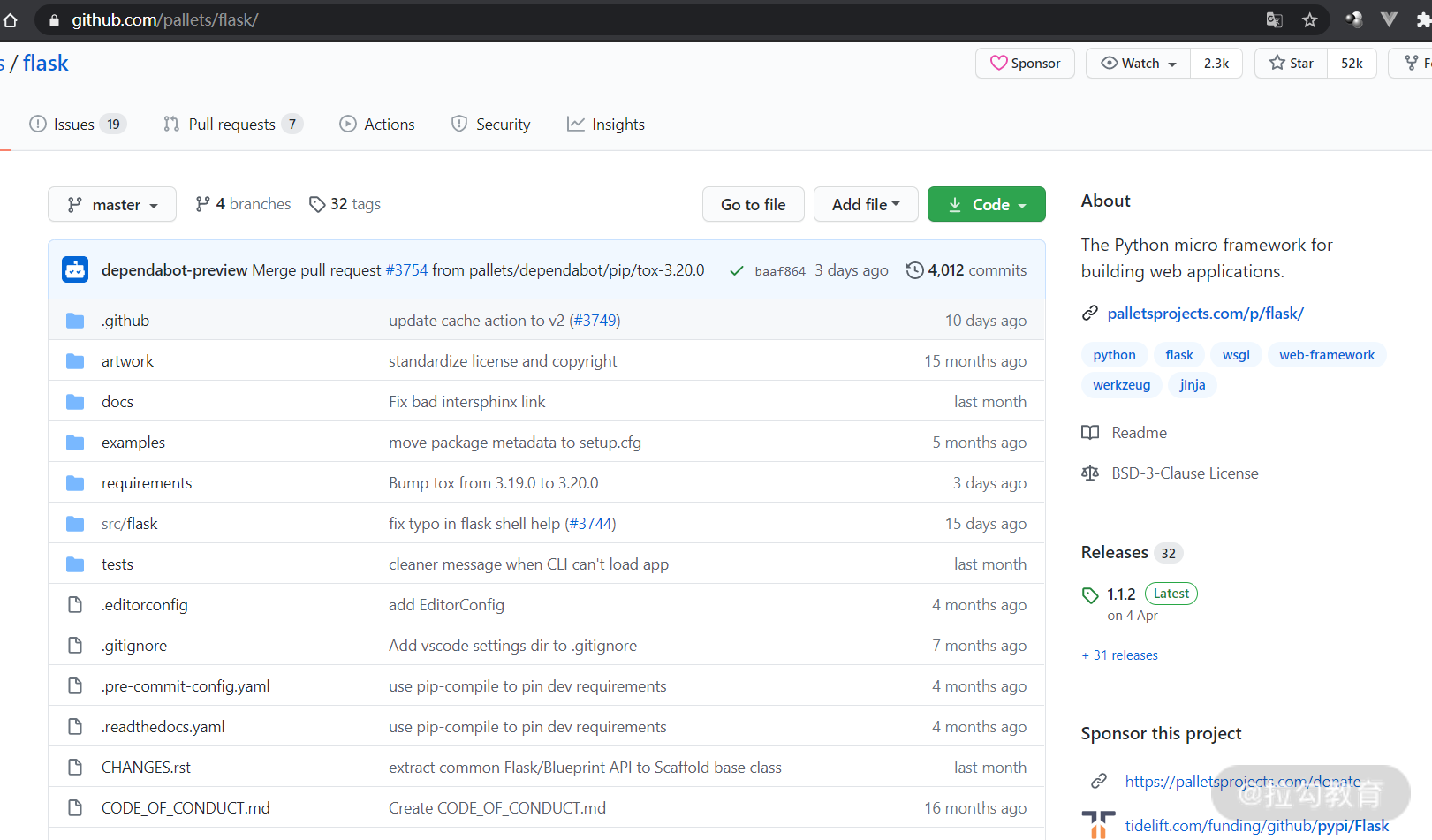Expand the Add file dropdown
1432x840 pixels.
click(865, 204)
